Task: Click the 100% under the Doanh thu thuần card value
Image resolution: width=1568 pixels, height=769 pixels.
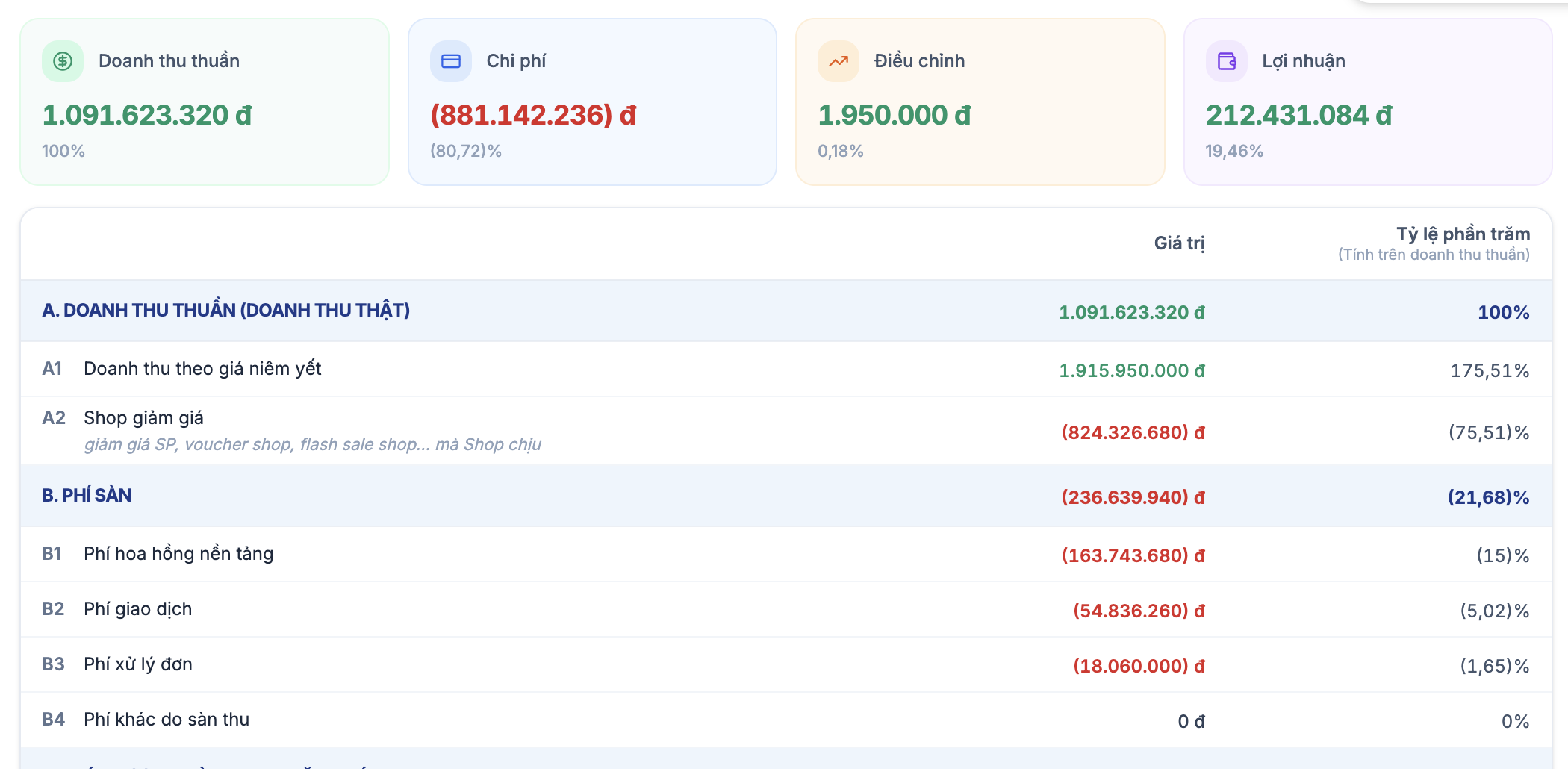Action: pos(63,151)
